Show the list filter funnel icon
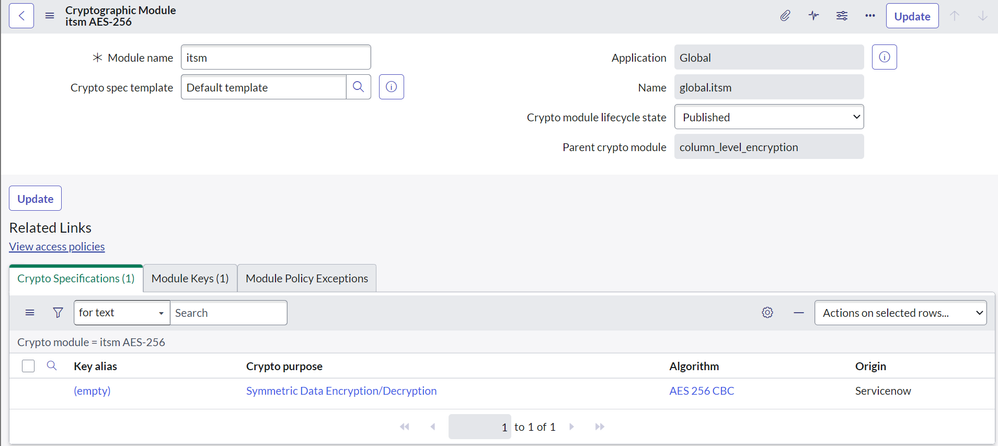Screen dimensions: 998x446 [58, 312]
